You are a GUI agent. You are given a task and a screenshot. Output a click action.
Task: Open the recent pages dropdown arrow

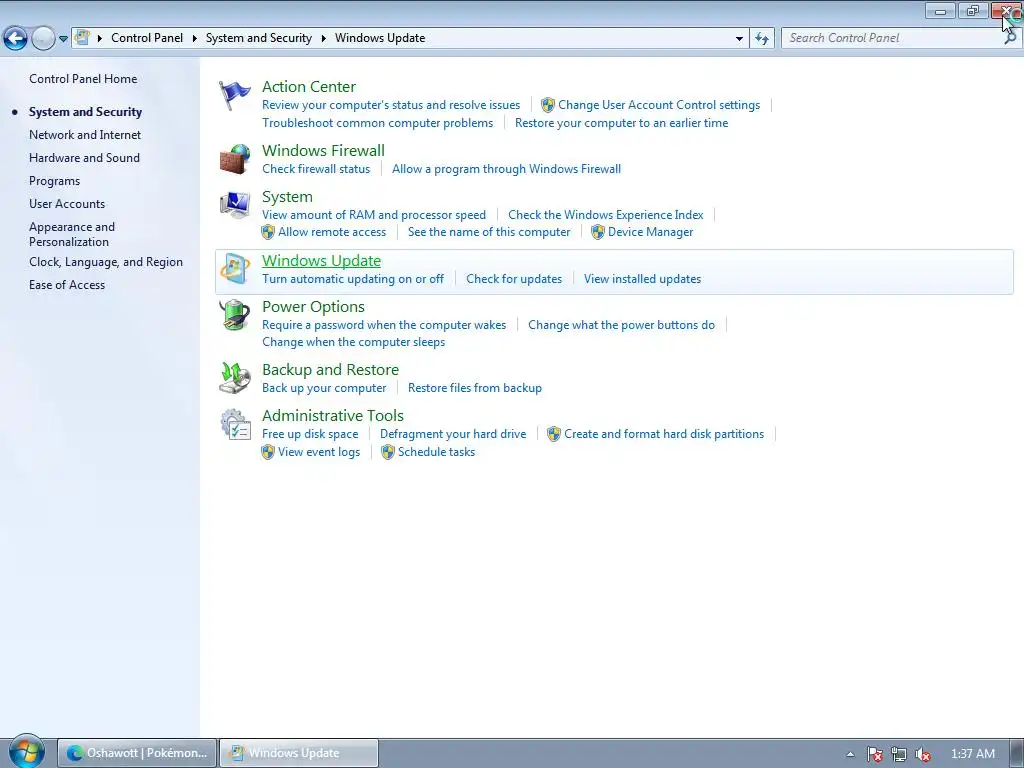point(63,39)
